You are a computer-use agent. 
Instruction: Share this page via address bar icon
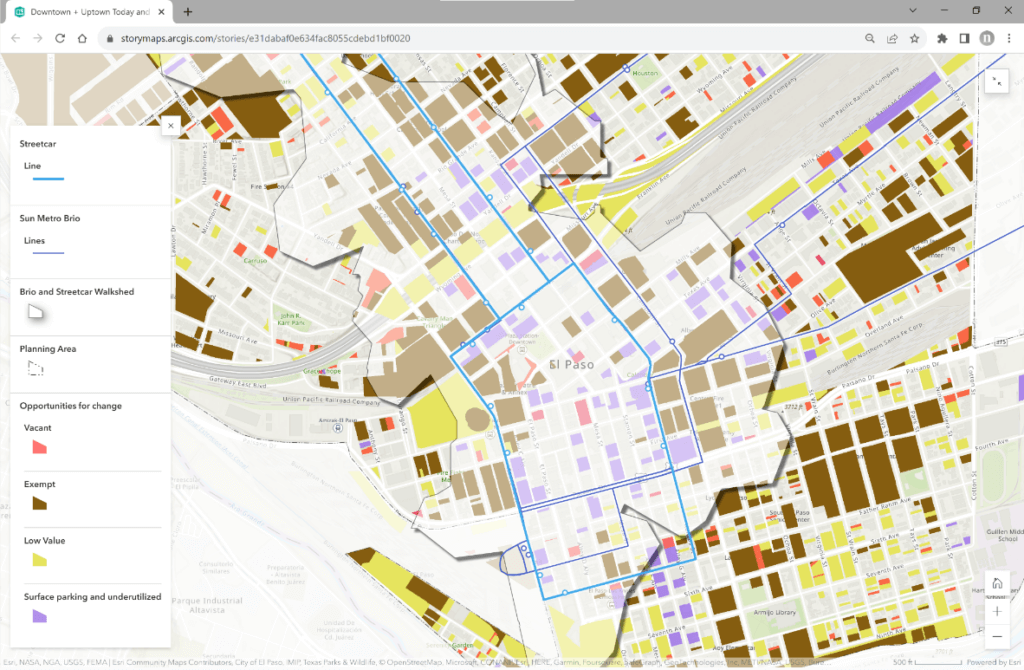(892, 39)
